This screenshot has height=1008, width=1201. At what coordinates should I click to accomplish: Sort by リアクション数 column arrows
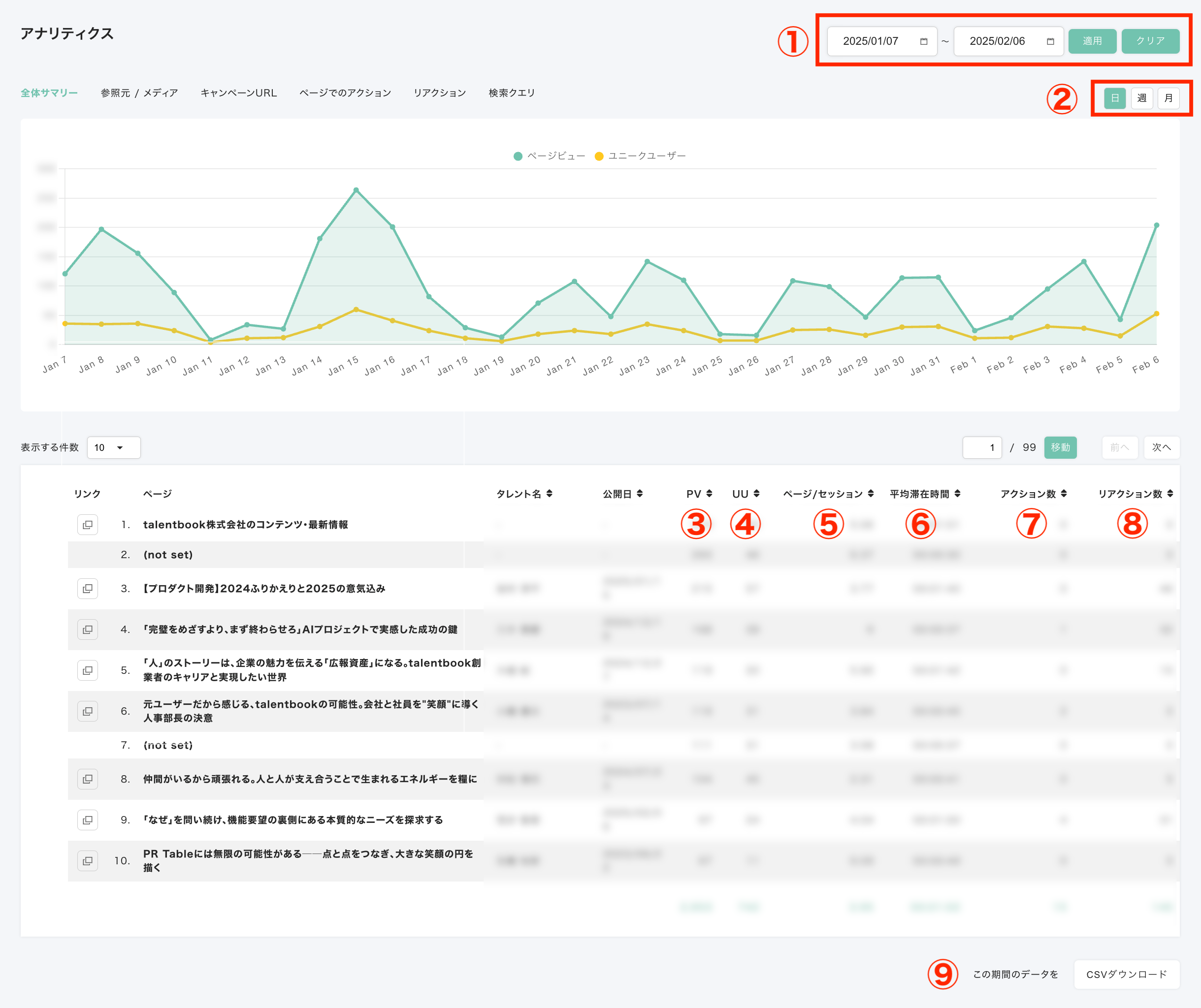(x=1169, y=494)
